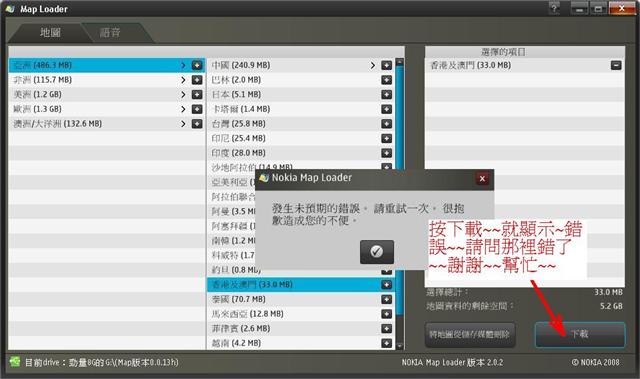Add 歐洲 (1.3 GB) with plus icon
The image size is (640, 379).
coord(197,109)
